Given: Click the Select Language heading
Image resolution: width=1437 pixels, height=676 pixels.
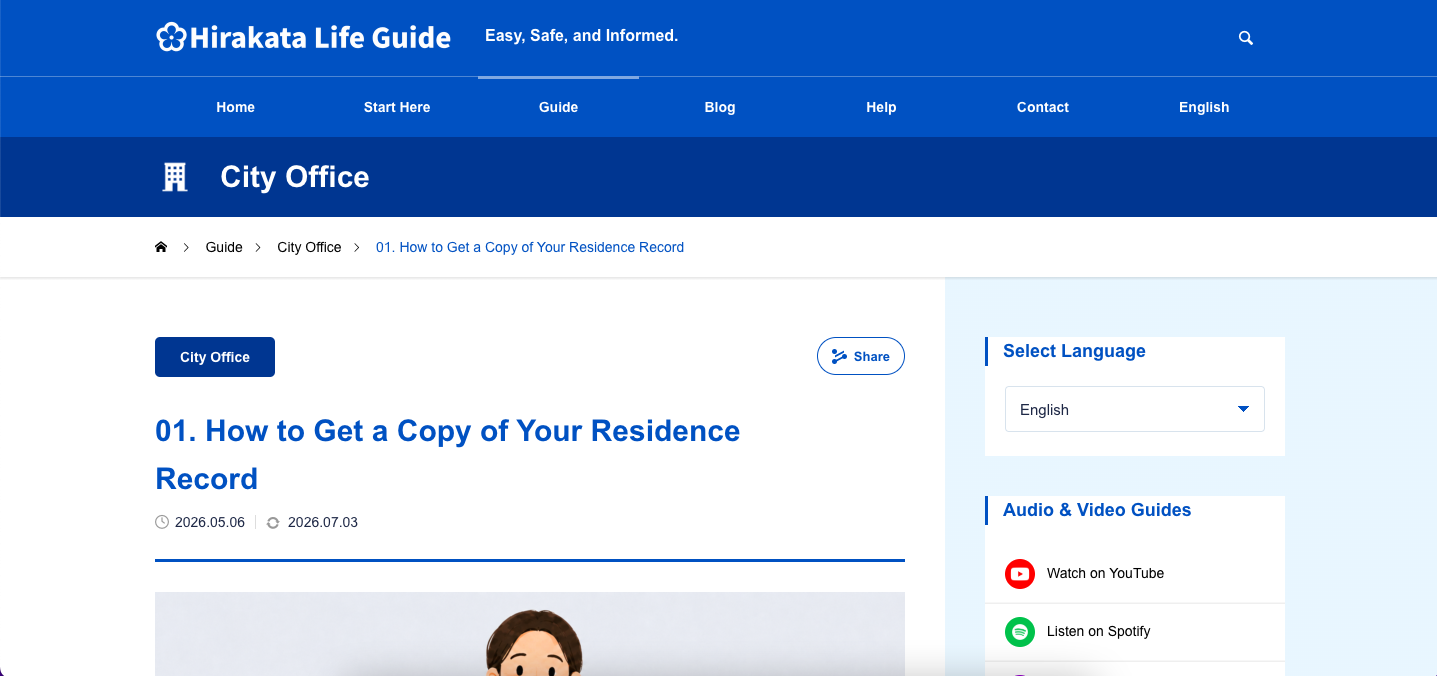Looking at the screenshot, I should 1074,351.
